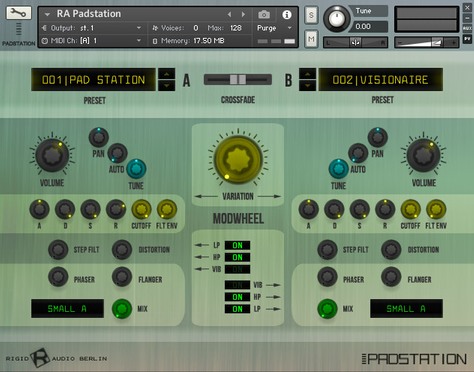Mute the instrument with M button
Viewport: 474px width, 372px height.
tap(311, 39)
